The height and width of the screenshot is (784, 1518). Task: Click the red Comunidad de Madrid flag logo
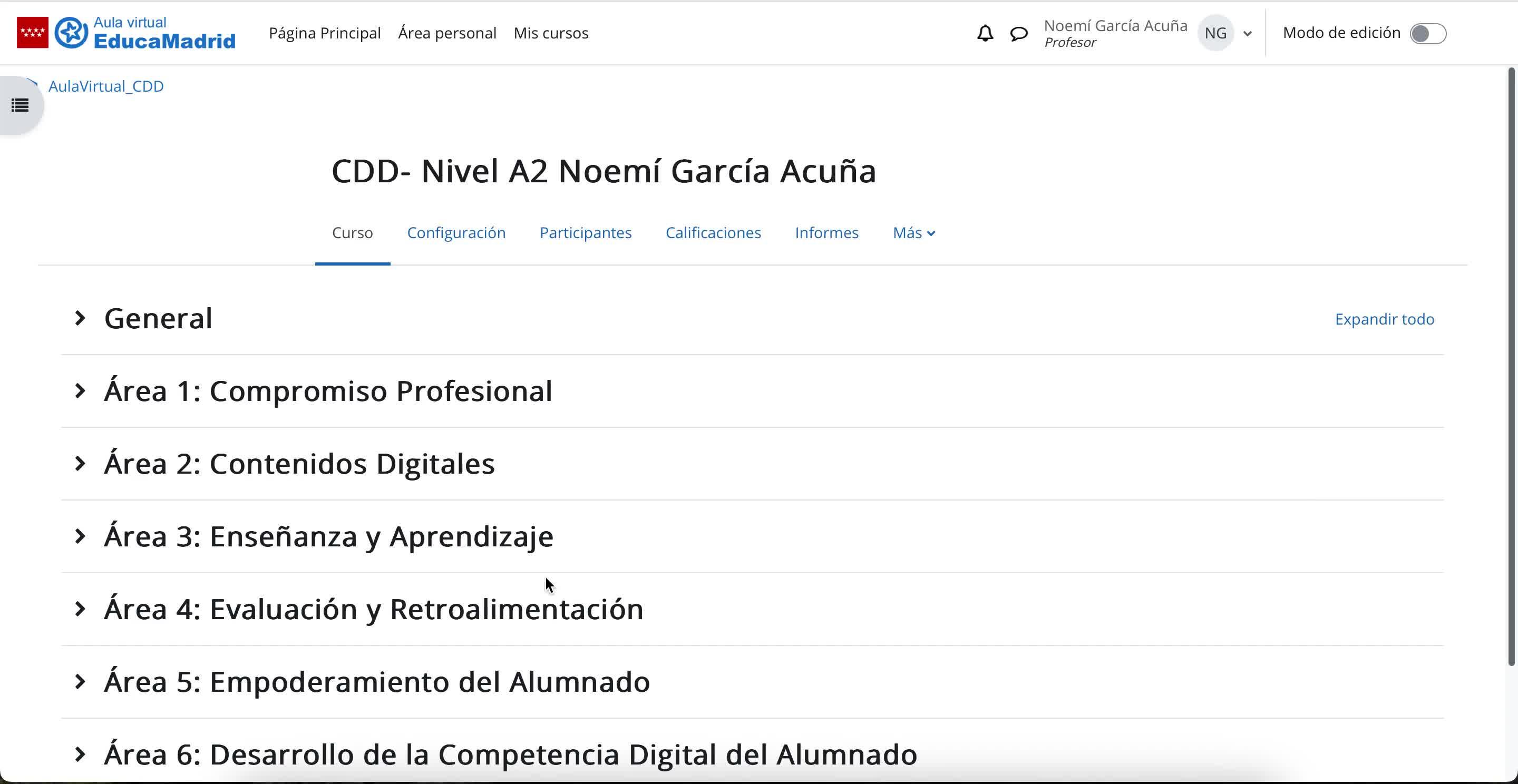click(32, 33)
